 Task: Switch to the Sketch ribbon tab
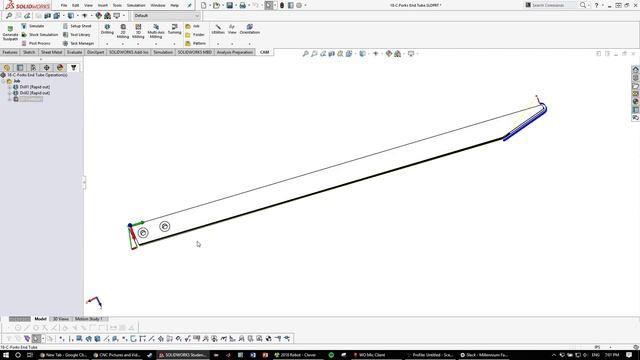pos(29,52)
